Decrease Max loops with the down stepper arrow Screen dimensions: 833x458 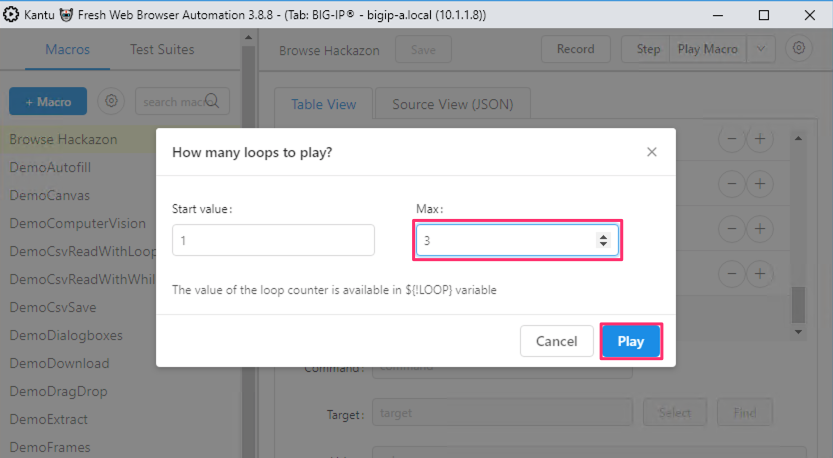click(603, 244)
